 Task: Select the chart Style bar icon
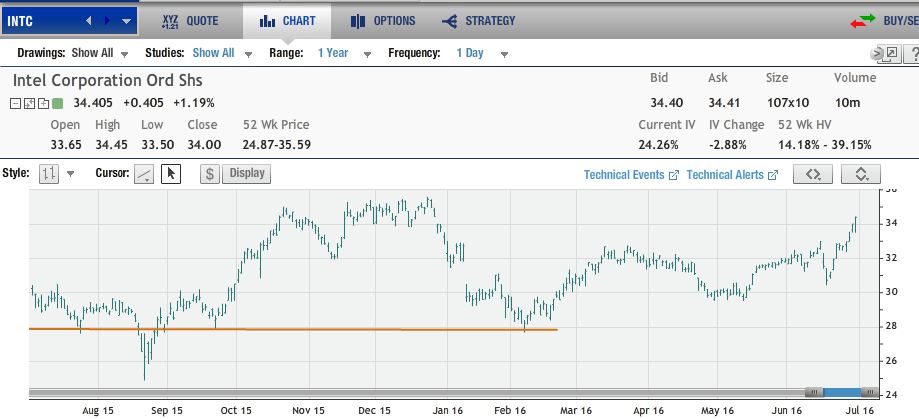[x=49, y=173]
